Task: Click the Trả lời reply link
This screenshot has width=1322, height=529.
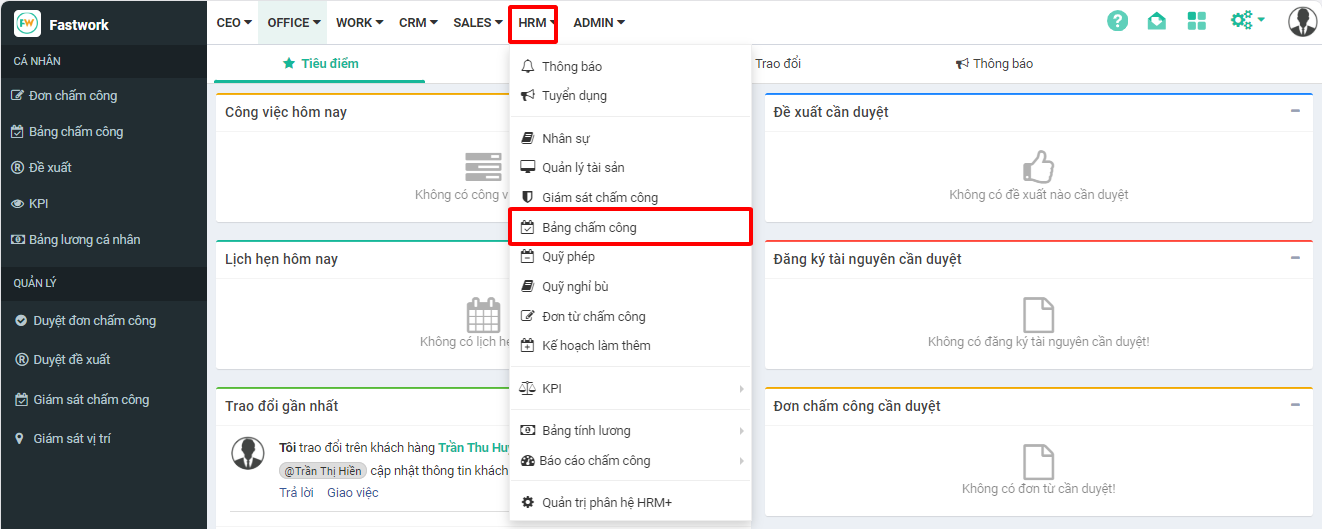Action: pyautogui.click(x=296, y=493)
